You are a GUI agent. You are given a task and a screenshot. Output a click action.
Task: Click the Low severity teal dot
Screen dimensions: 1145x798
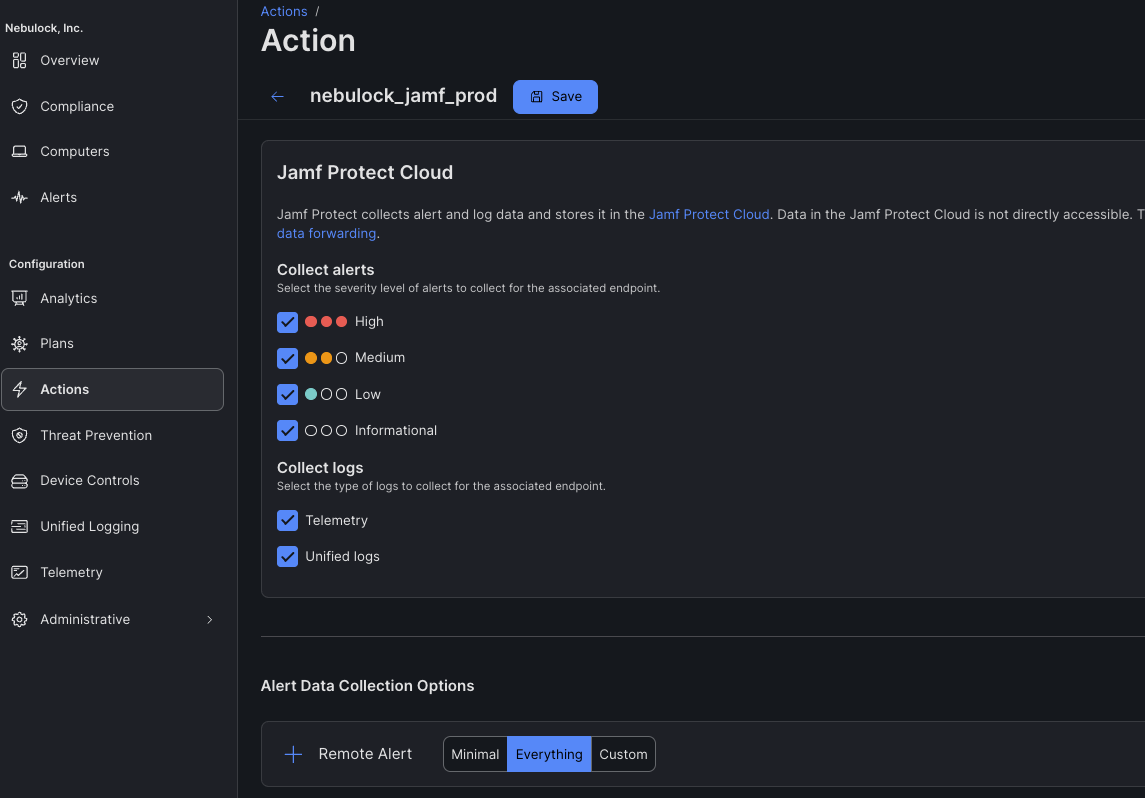[x=311, y=395]
